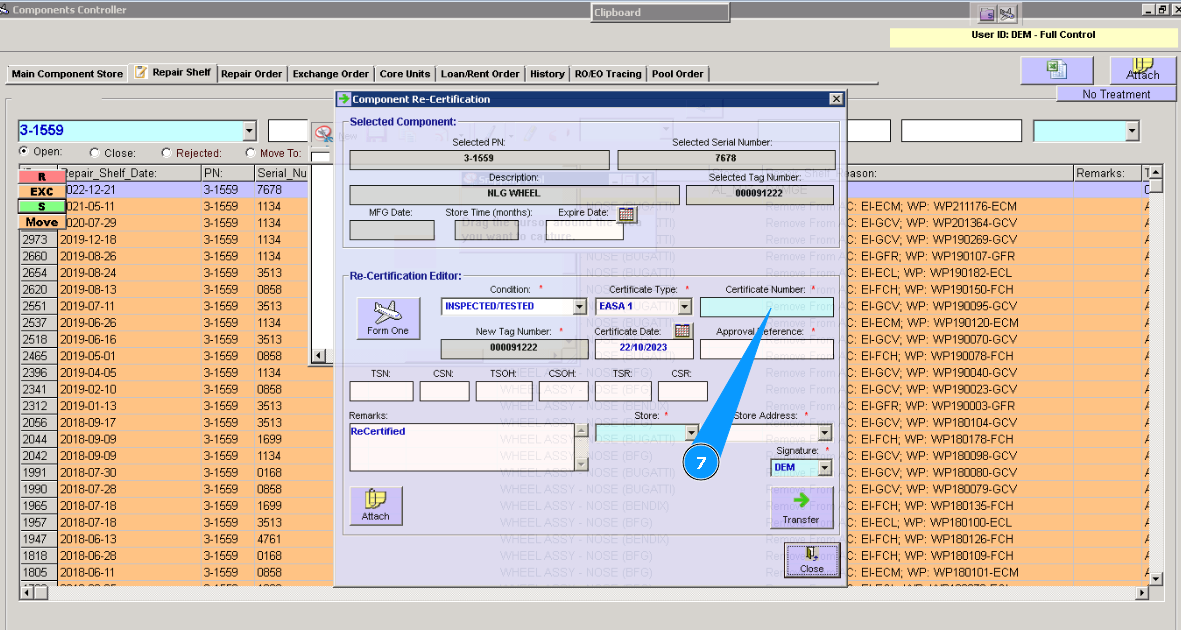Switch to the Pool Order tab

(677, 74)
